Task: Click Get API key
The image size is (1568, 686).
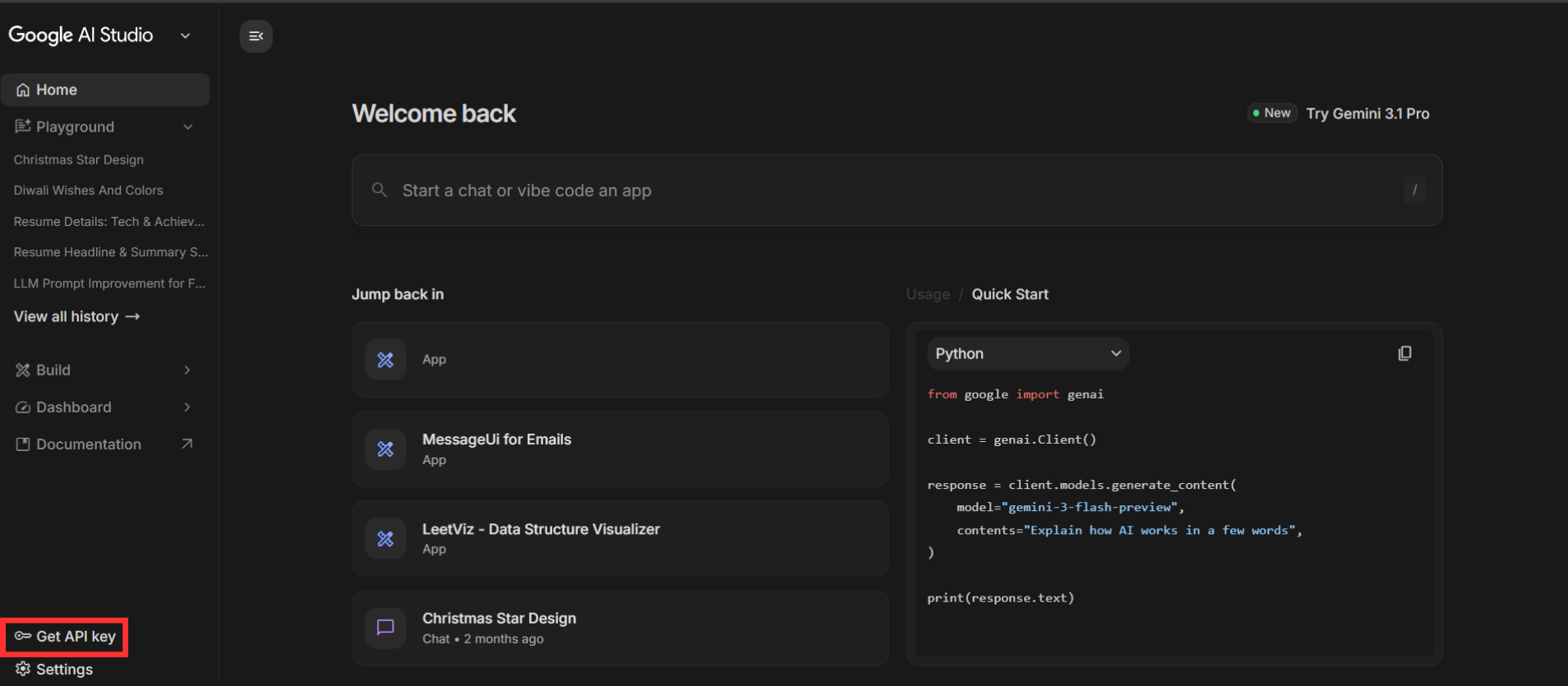Action: (65, 637)
